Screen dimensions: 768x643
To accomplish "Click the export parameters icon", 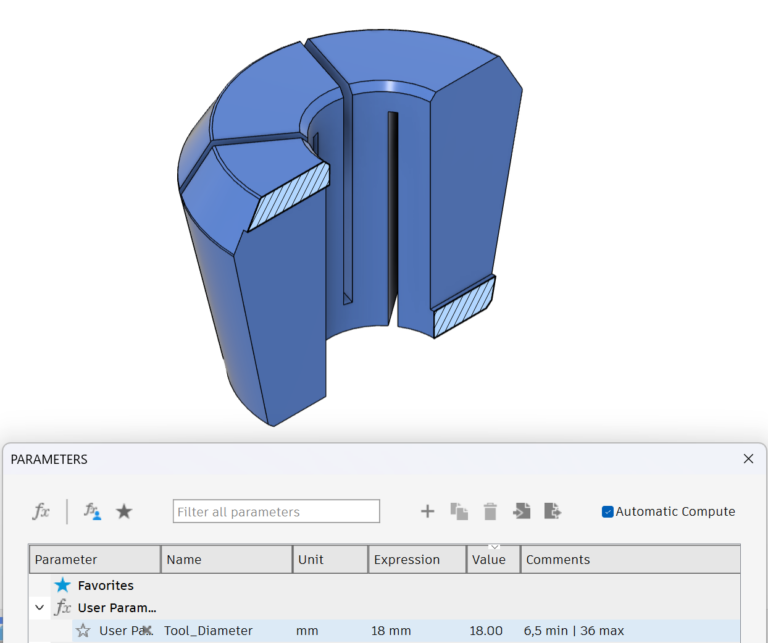I will click(552, 511).
